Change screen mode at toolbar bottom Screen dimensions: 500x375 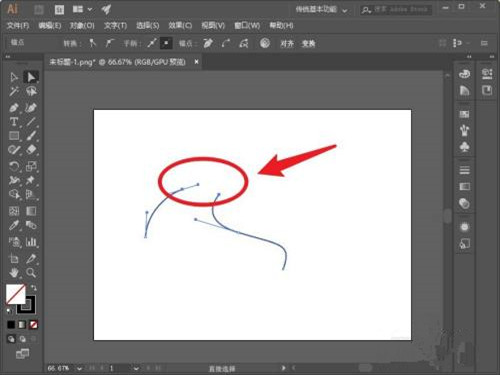(22, 354)
